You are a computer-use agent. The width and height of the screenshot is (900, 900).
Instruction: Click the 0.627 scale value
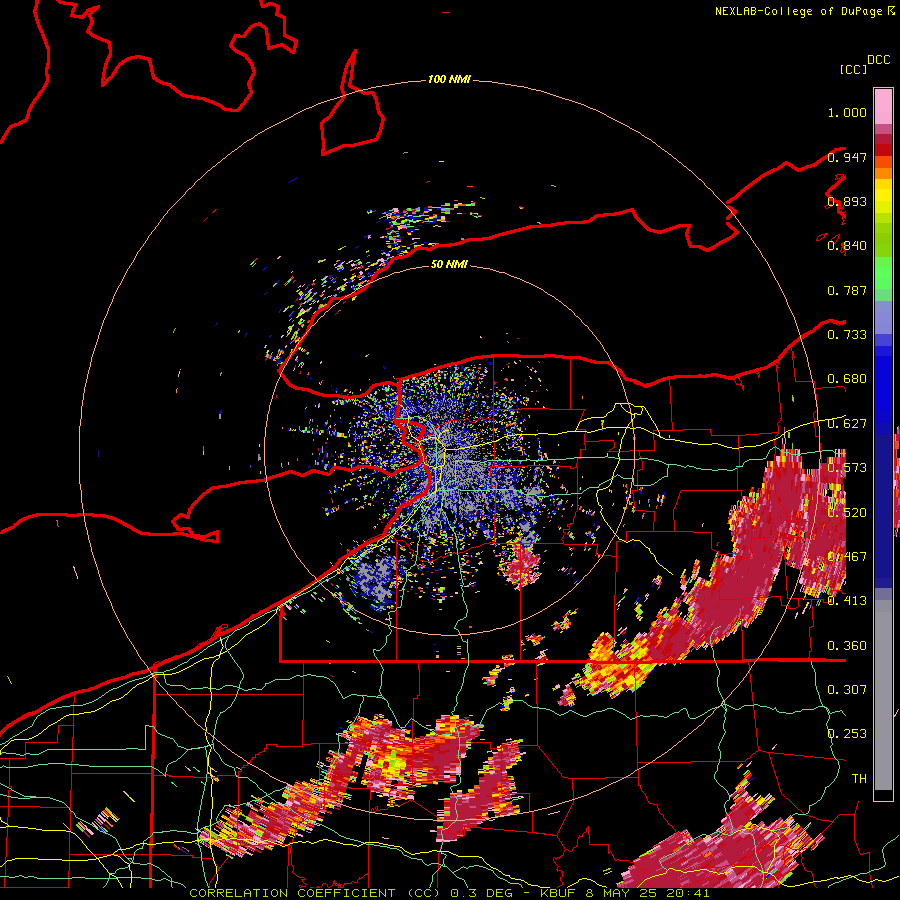tap(847, 424)
